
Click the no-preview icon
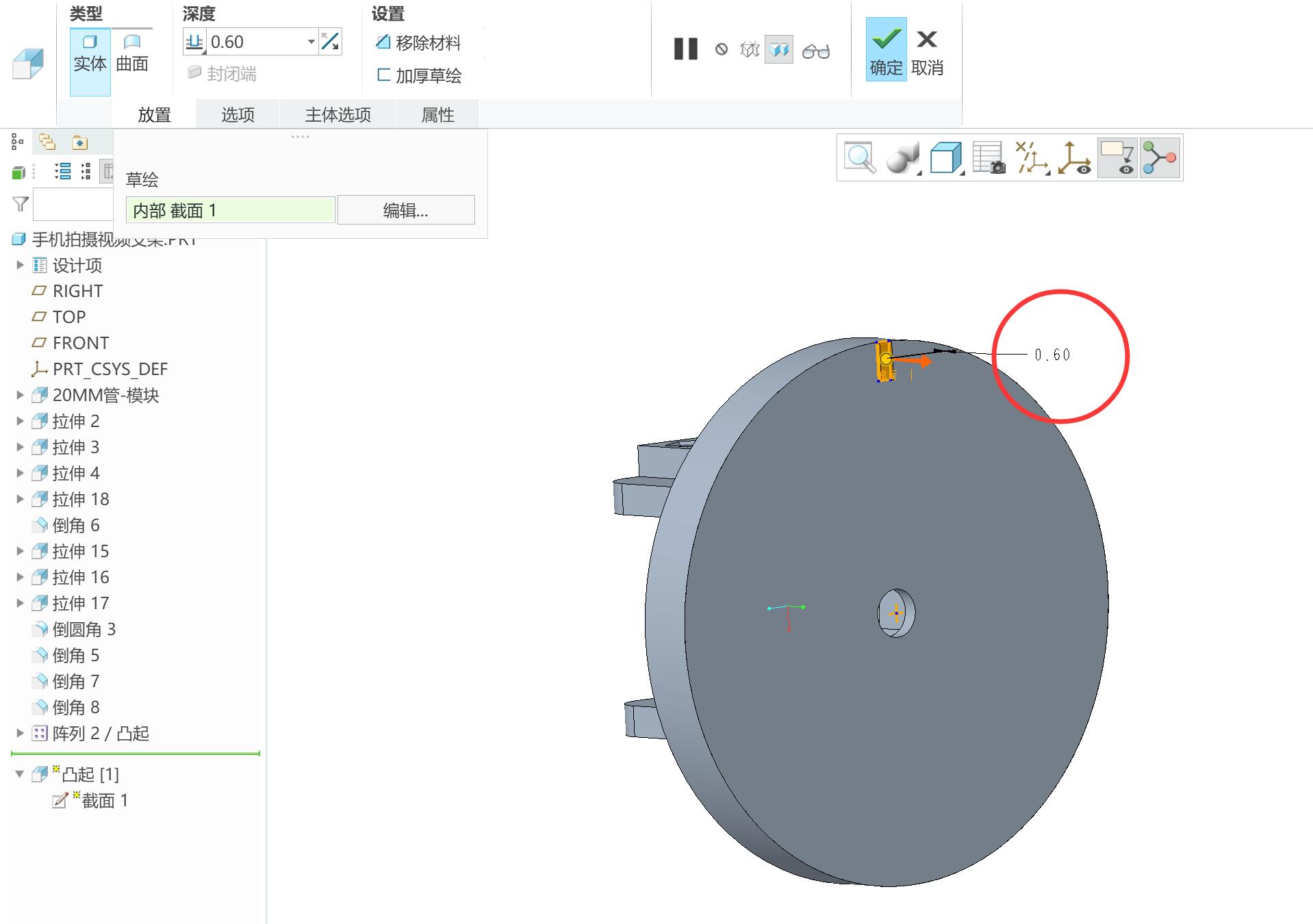pos(722,49)
